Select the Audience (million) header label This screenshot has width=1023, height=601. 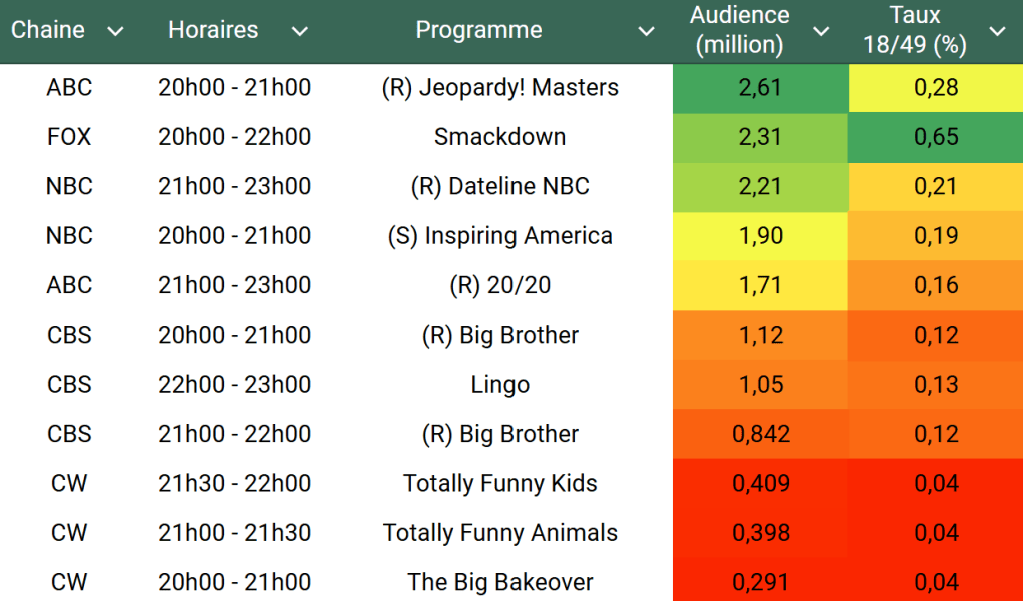pos(740,30)
